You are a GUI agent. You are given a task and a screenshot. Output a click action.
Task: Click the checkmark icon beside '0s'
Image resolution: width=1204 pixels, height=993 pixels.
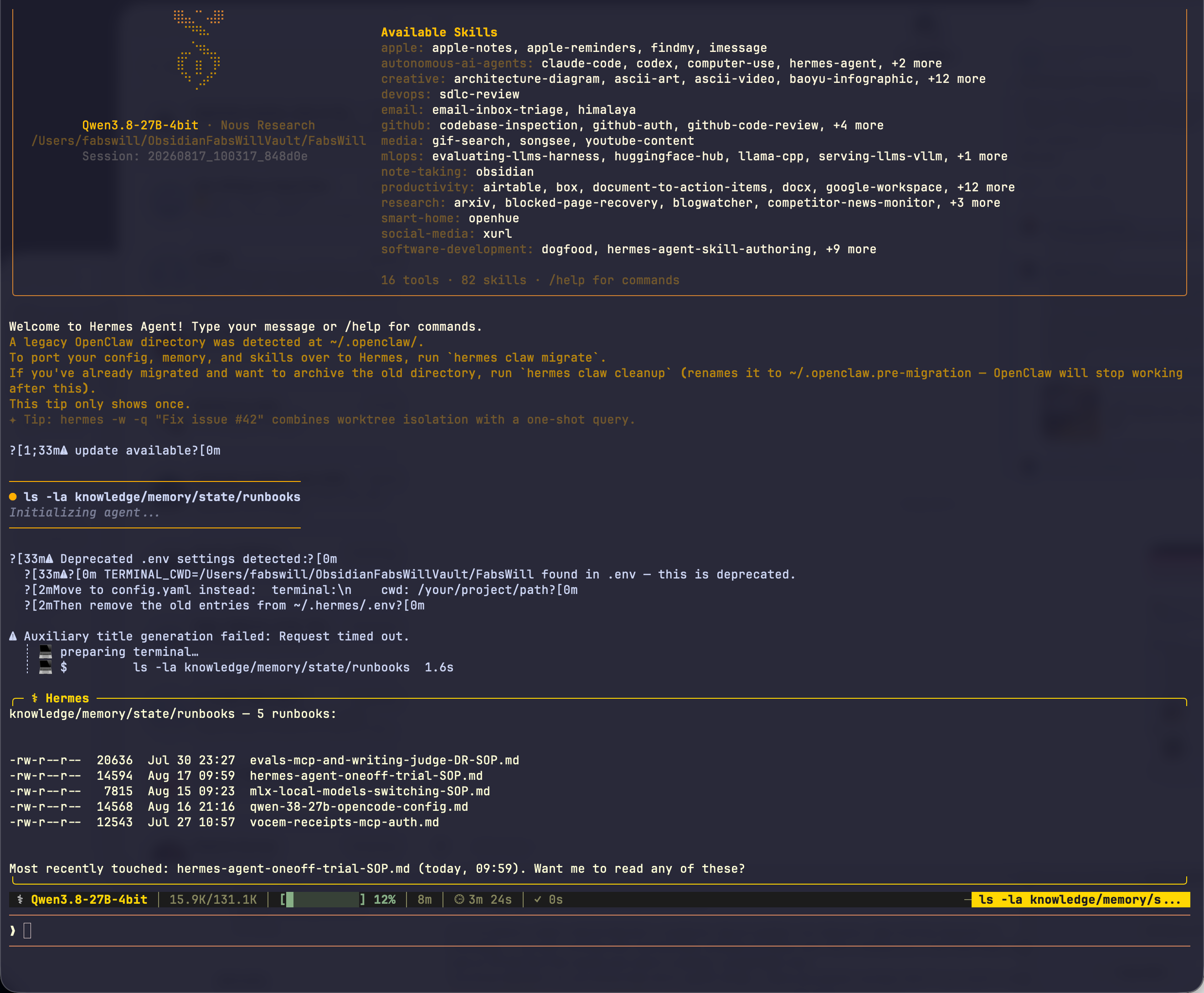pos(538,899)
